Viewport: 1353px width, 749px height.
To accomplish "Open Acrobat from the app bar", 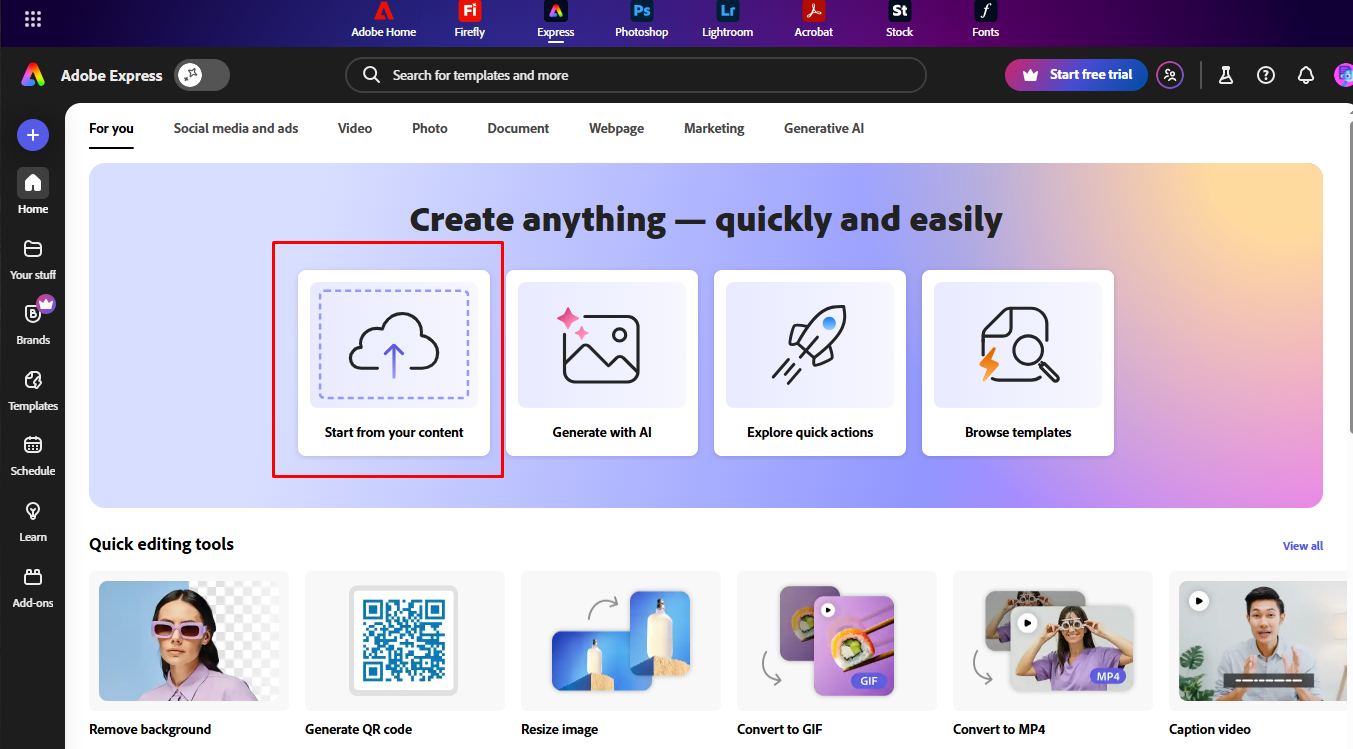I will 813,20.
